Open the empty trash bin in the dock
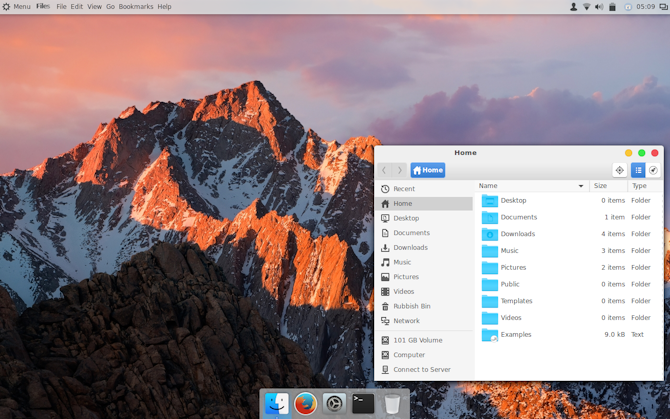The image size is (670, 419). pos(392,403)
